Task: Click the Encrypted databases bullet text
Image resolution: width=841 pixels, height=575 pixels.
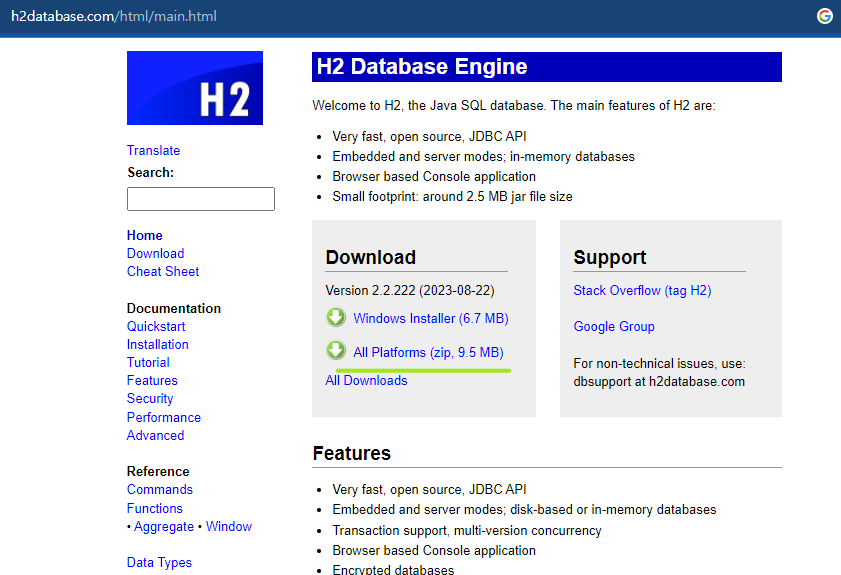Action: pos(393,569)
